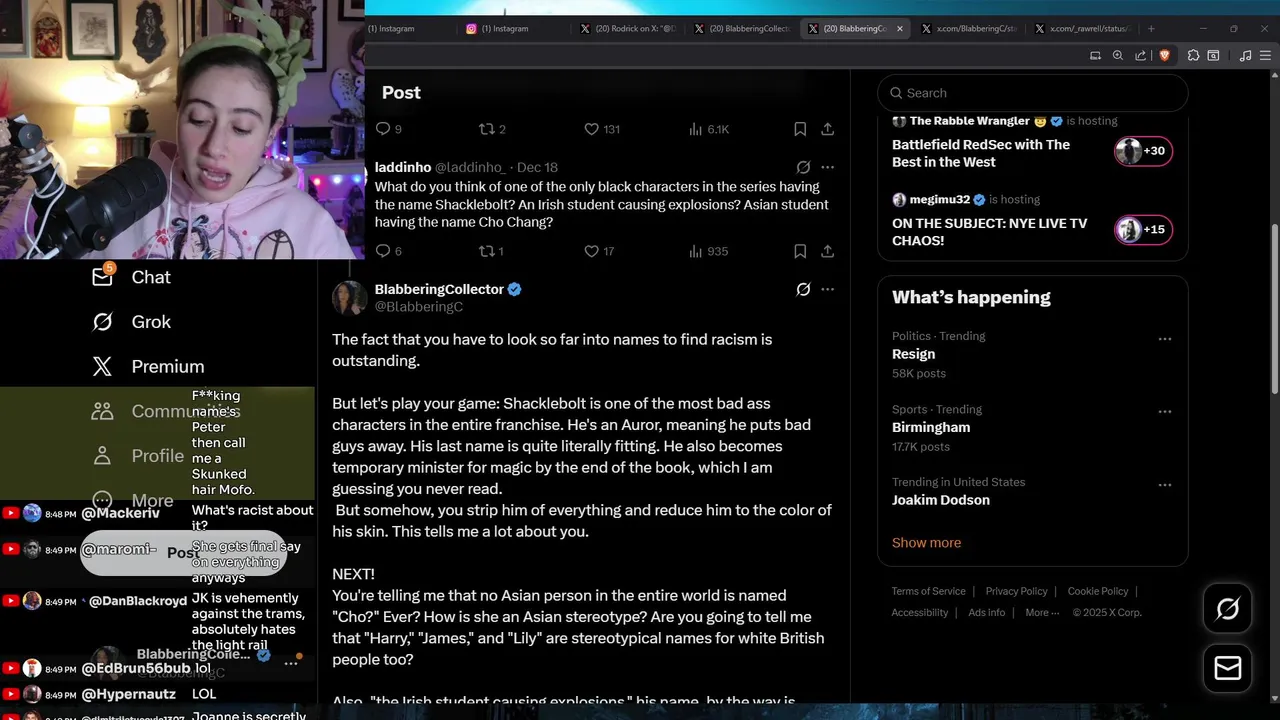
Task: Open browser main hamburger menu
Action: pyautogui.click(x=1266, y=56)
